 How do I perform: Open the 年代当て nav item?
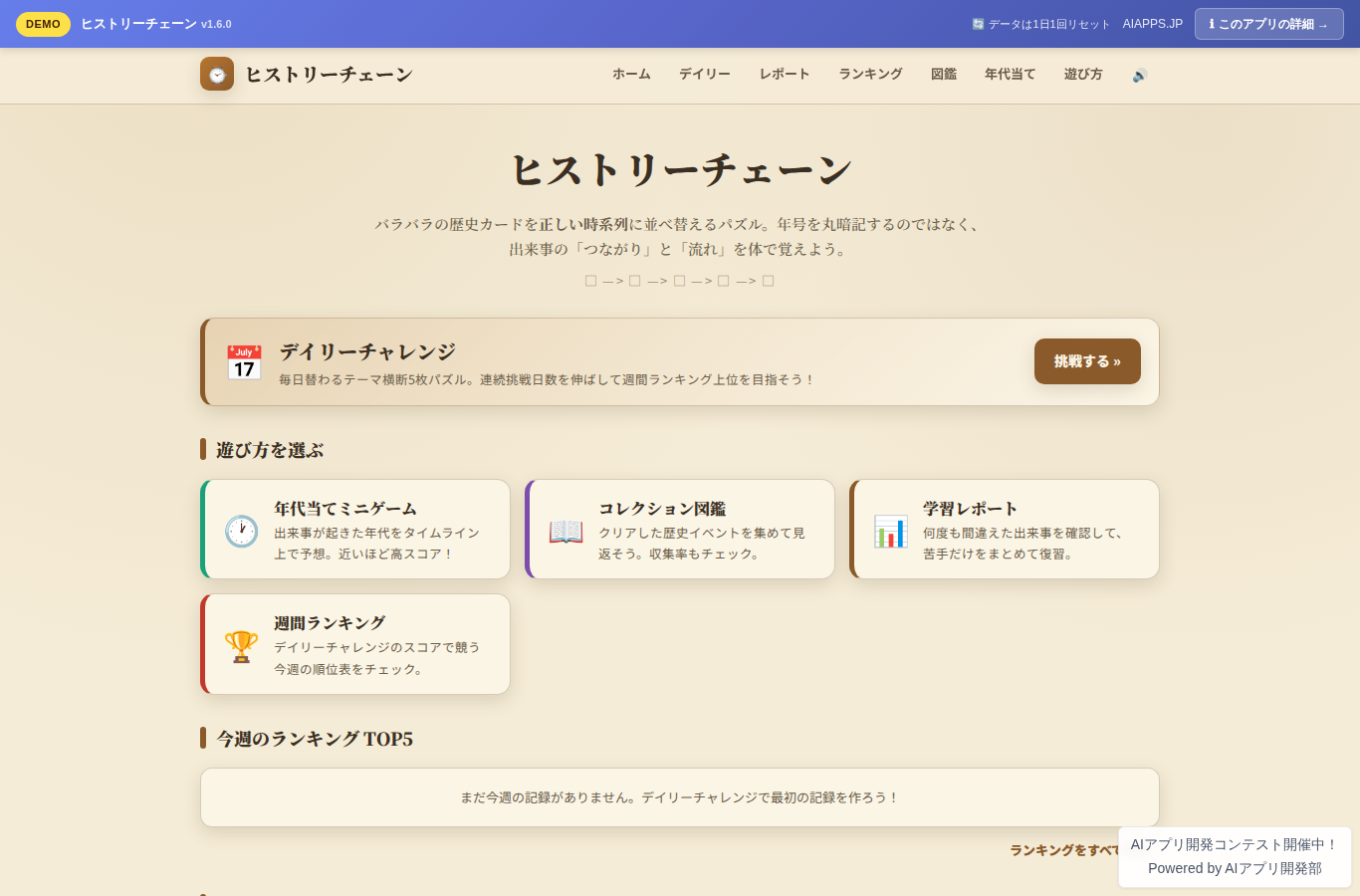coord(1010,75)
